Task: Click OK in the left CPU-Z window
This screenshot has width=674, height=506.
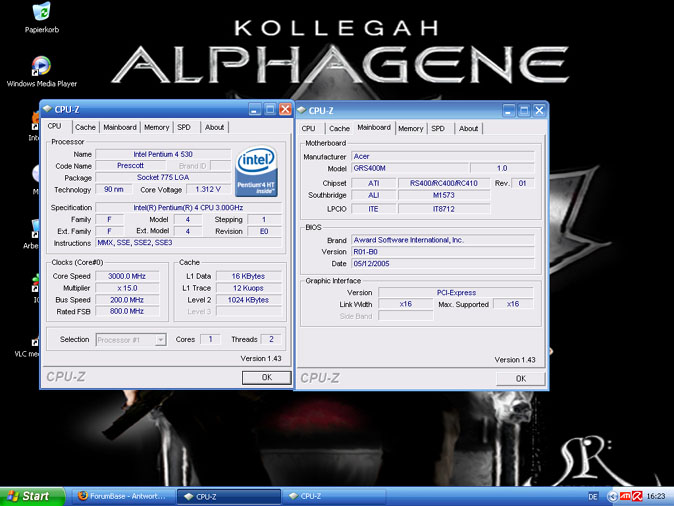Action: click(267, 377)
